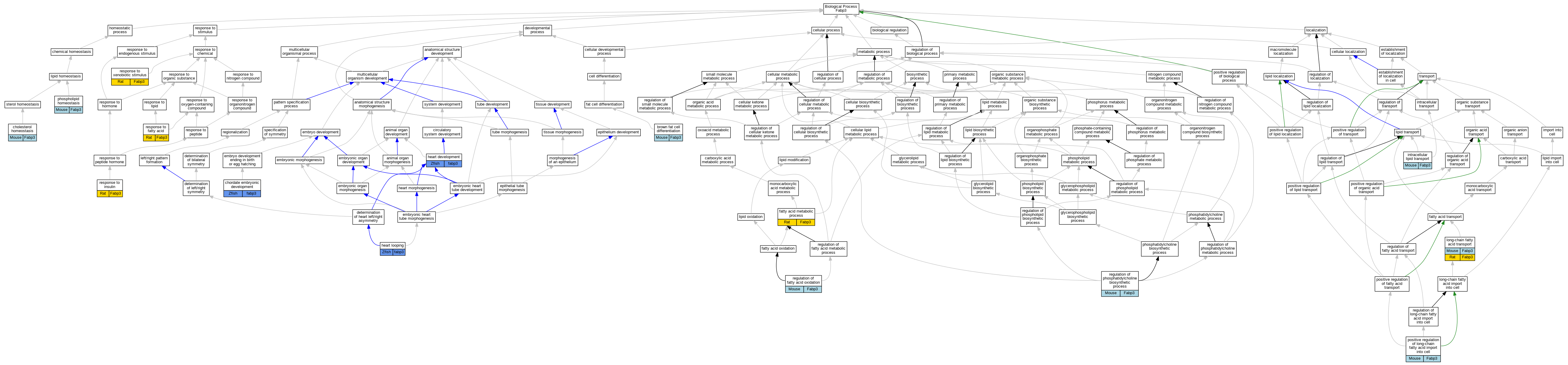Select the 'multicellular organism development' node

(367, 77)
